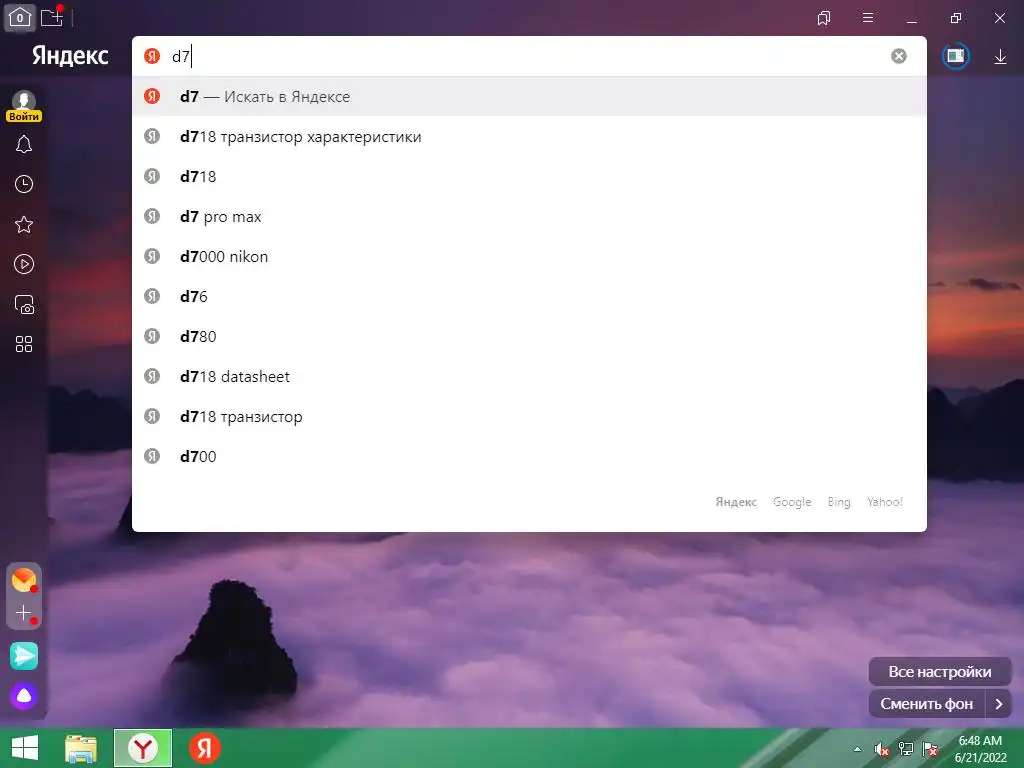Open the browser hamburger menu
Screen dimensions: 1024x768
868,18
